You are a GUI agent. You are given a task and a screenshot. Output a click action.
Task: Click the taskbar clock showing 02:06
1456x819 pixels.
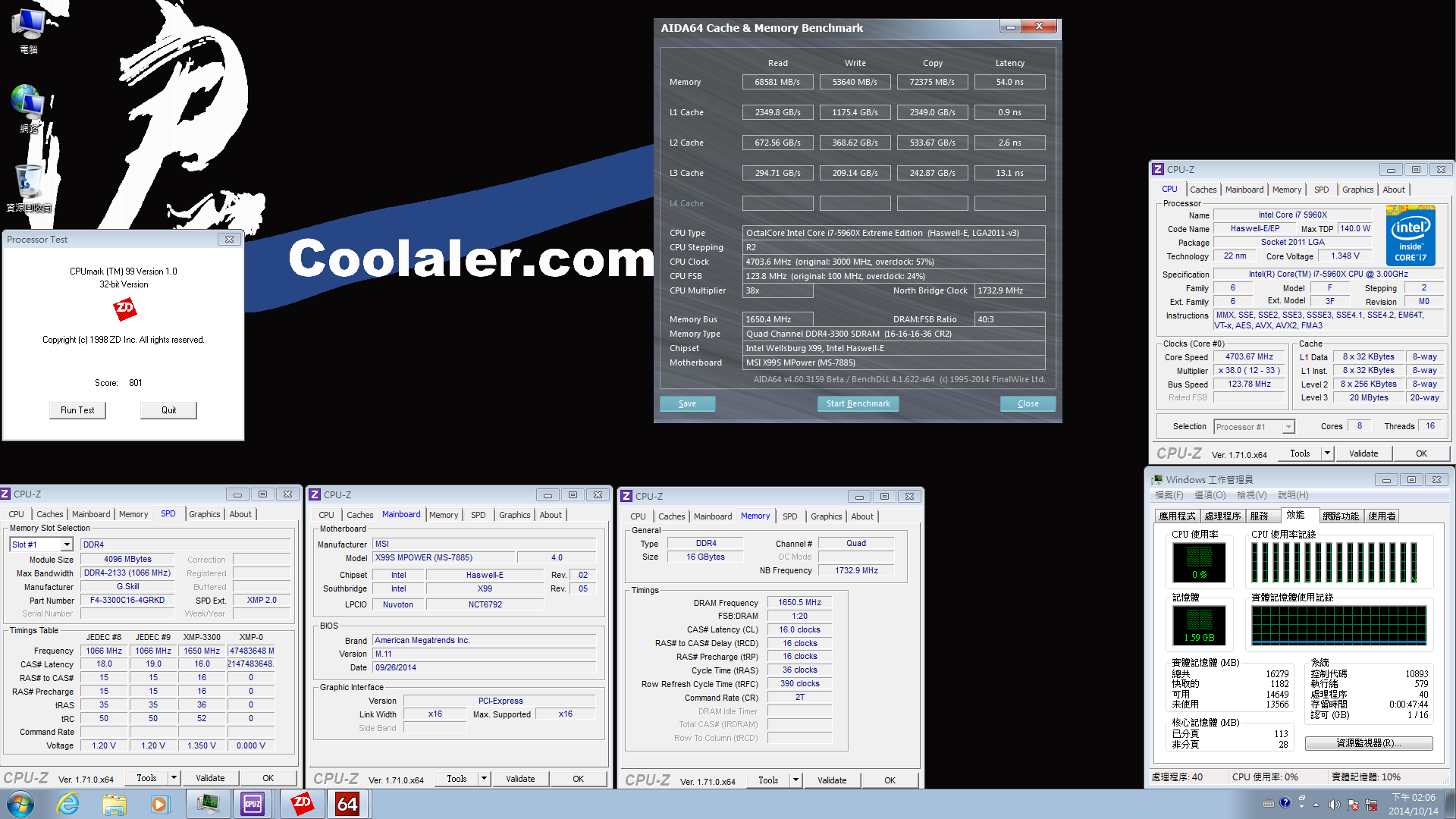1413,804
